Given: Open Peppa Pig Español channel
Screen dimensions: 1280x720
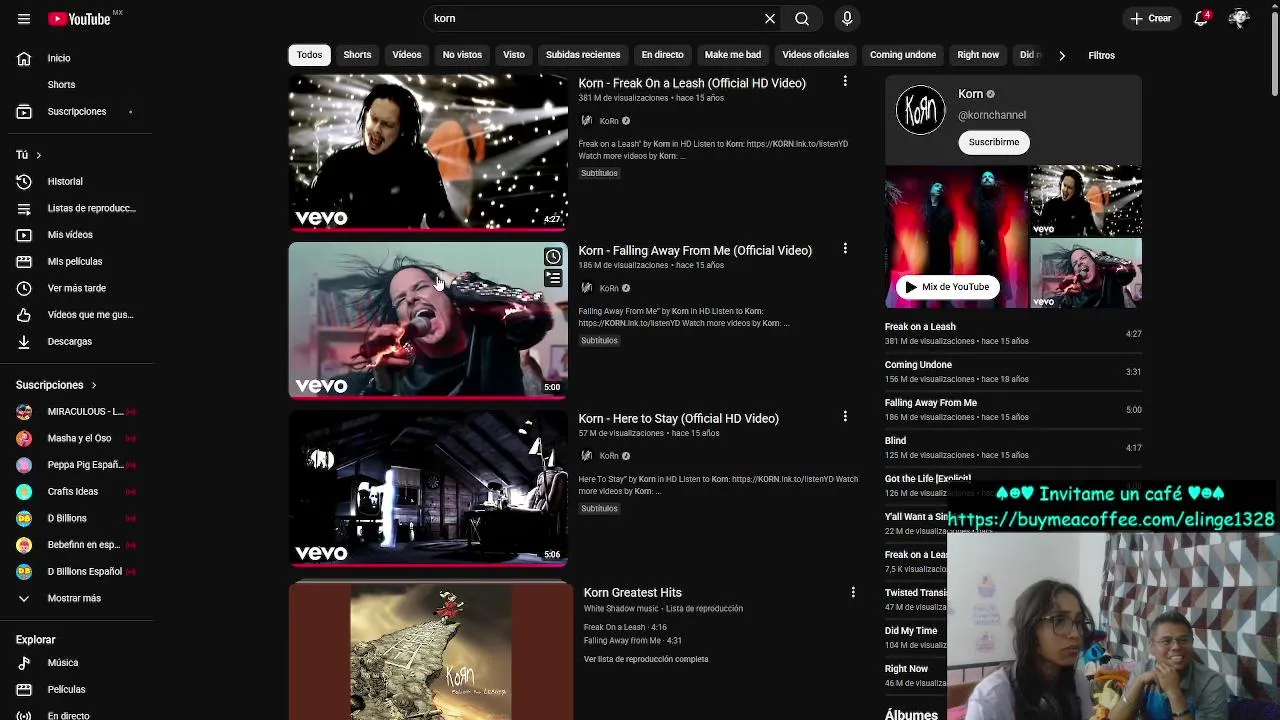Looking at the screenshot, I should coord(76,465).
